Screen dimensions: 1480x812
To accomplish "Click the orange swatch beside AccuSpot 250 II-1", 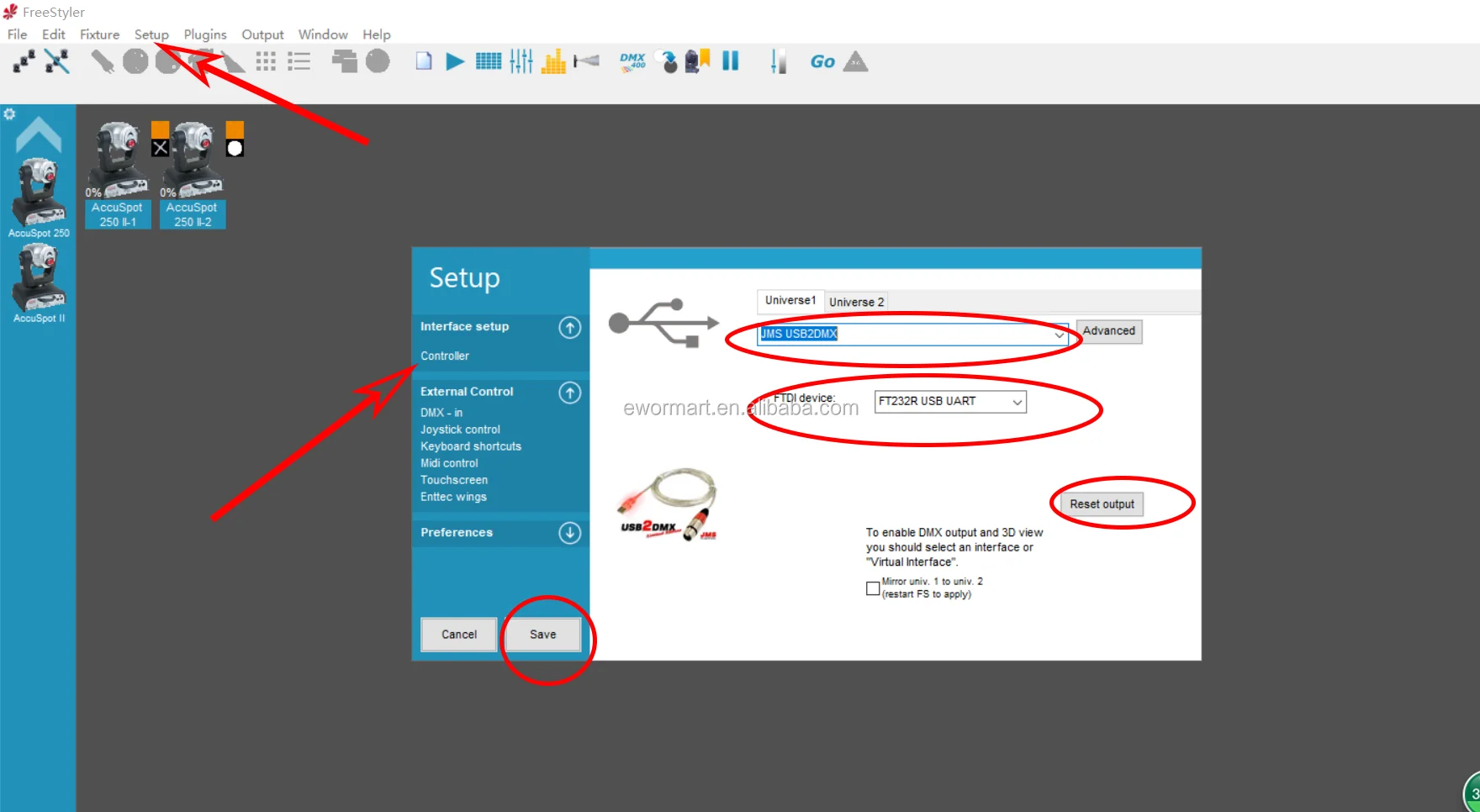I will tap(160, 129).
